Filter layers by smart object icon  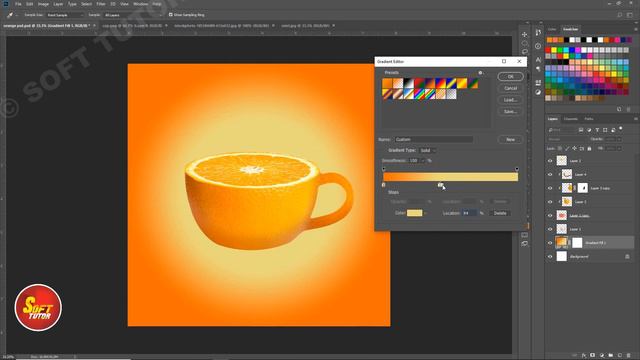click(613, 130)
